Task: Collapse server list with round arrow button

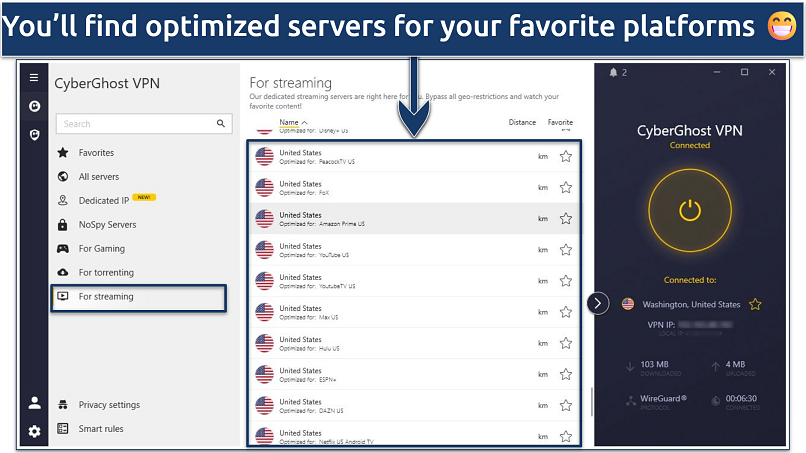Action: tap(598, 303)
